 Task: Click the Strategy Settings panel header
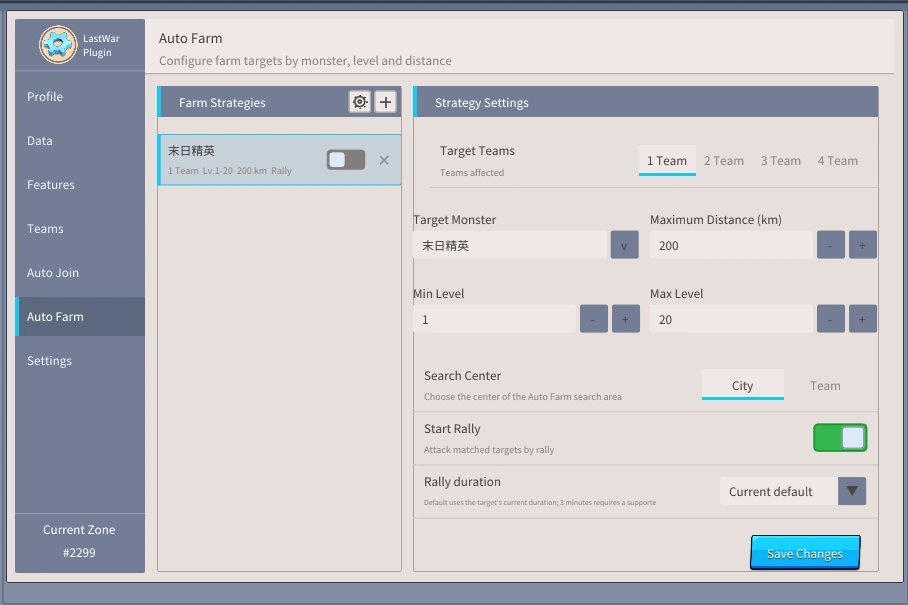646,102
